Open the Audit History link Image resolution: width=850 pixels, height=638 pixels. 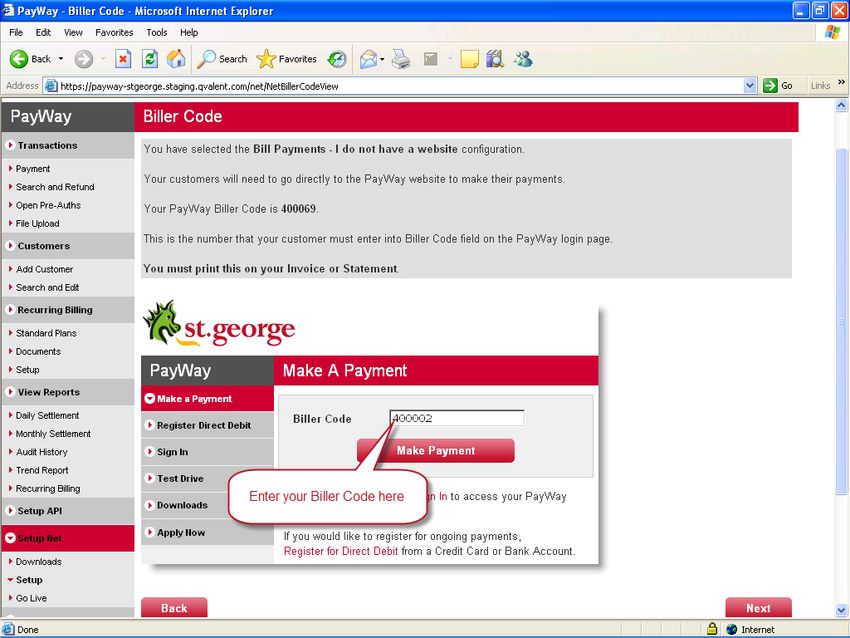41,452
